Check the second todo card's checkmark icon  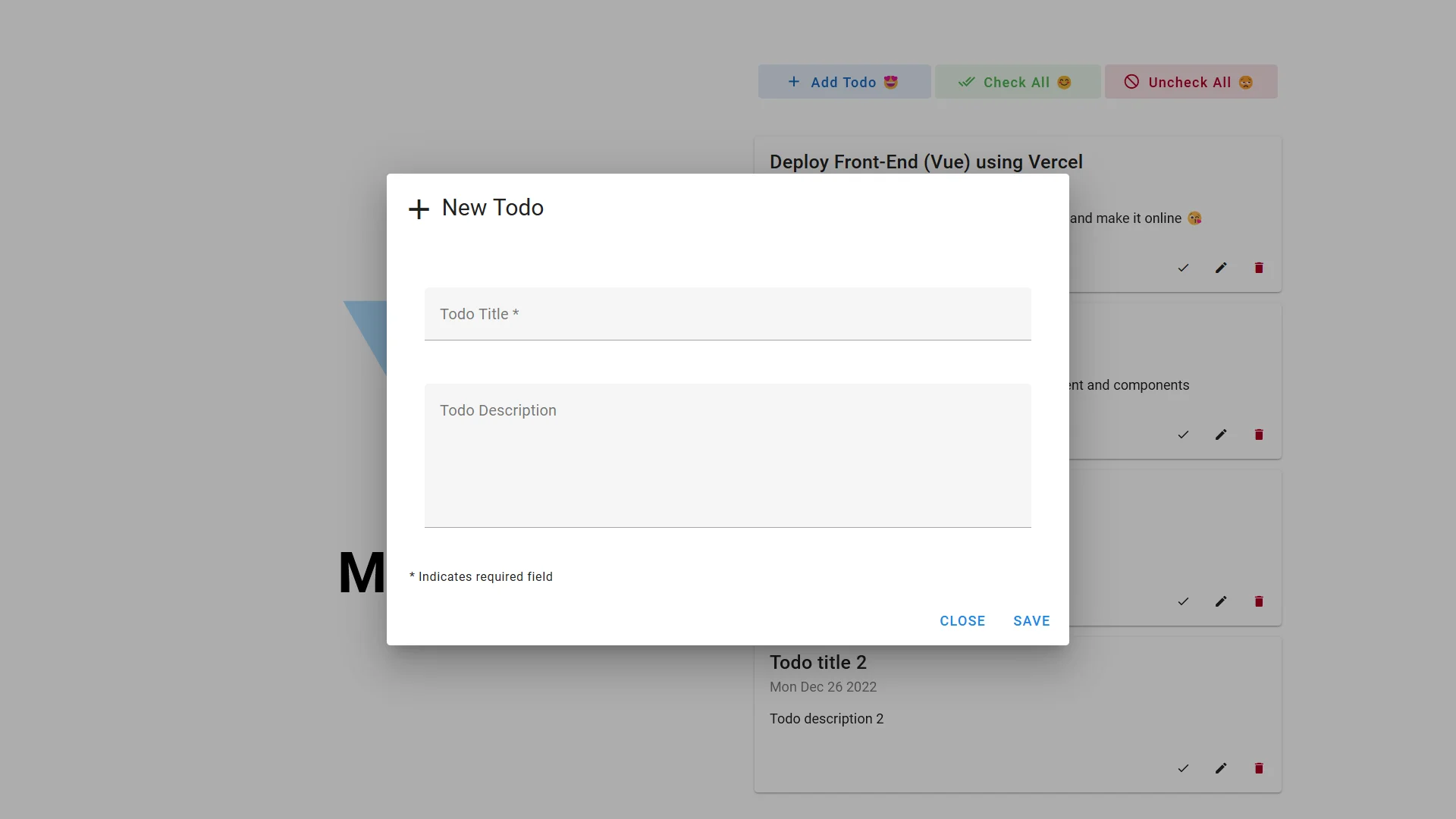point(1183,435)
